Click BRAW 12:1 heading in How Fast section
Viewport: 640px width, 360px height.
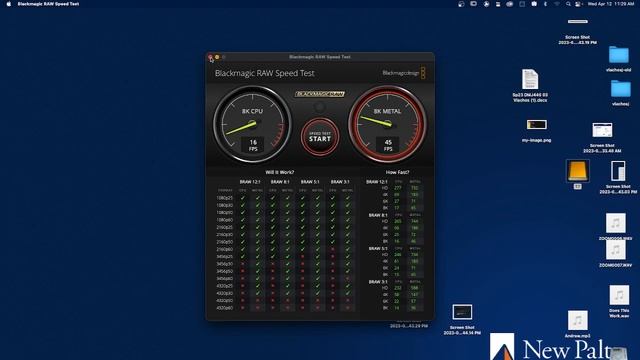point(377,182)
